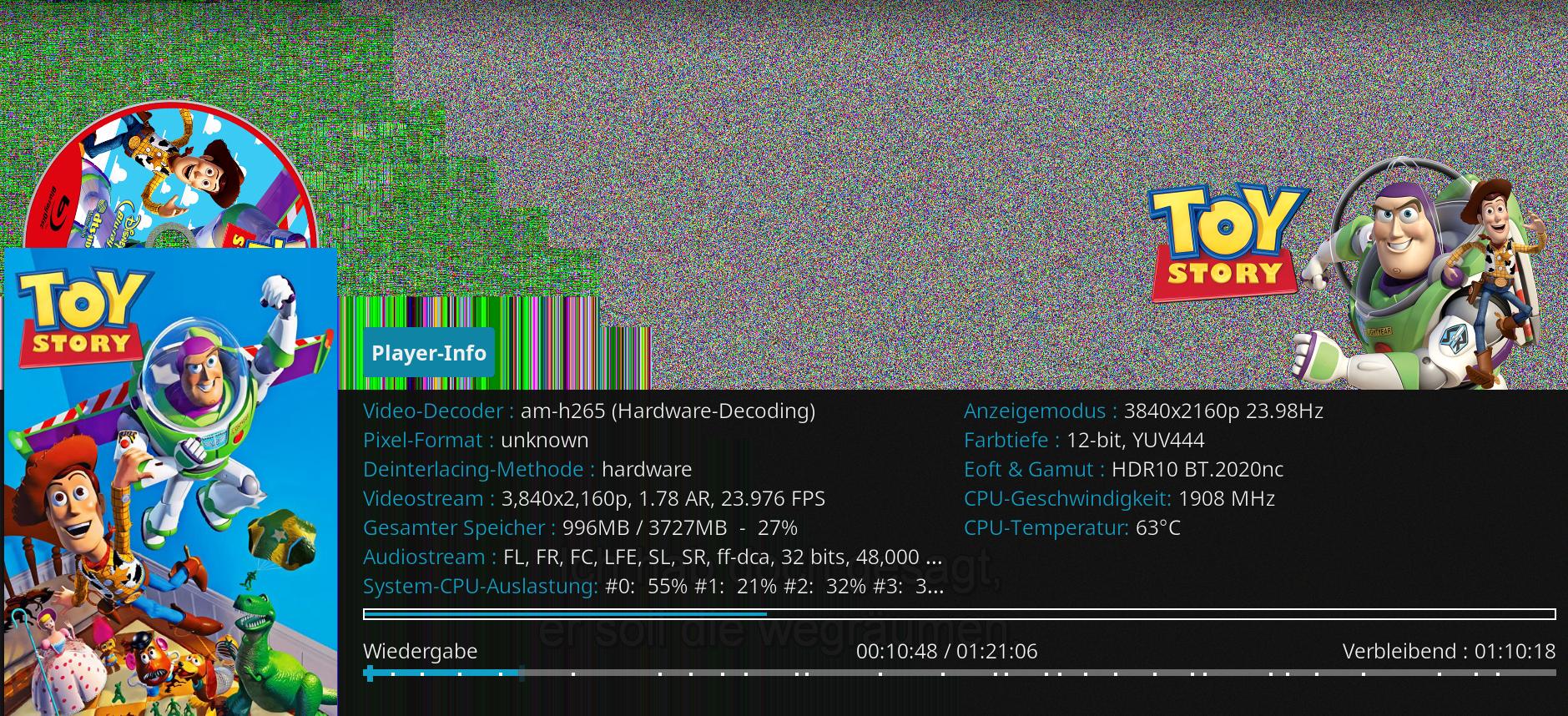Click the 'Videostream : 3,840x2,160p' line
The image size is (1568, 716).
tap(594, 498)
